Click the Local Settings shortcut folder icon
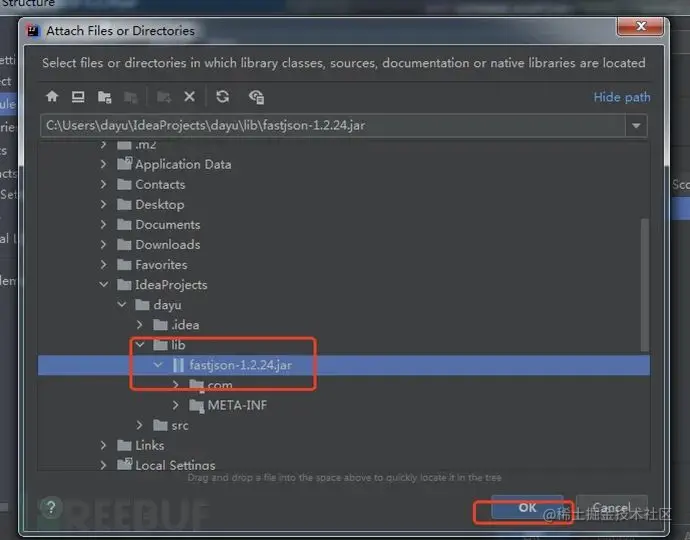The width and height of the screenshot is (690, 540). click(x=125, y=464)
